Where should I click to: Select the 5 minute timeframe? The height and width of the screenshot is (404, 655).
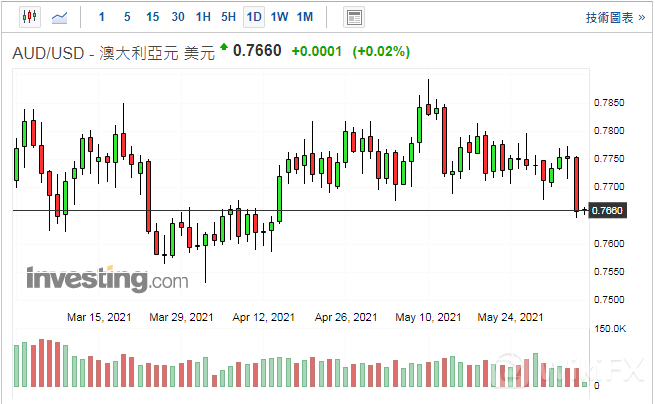pyautogui.click(x=126, y=17)
